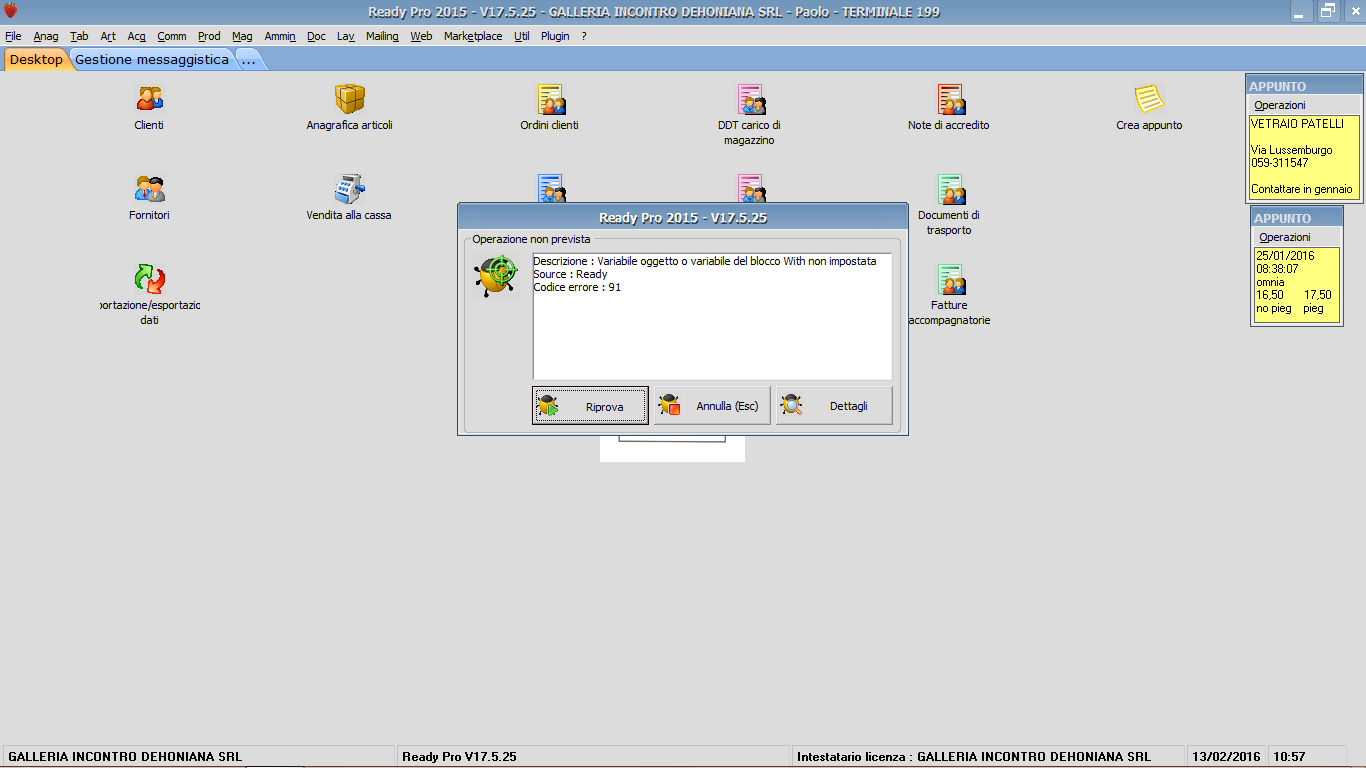This screenshot has height=768, width=1366.
Task: Open DDT carico di magazzino icon
Action: pos(750,99)
